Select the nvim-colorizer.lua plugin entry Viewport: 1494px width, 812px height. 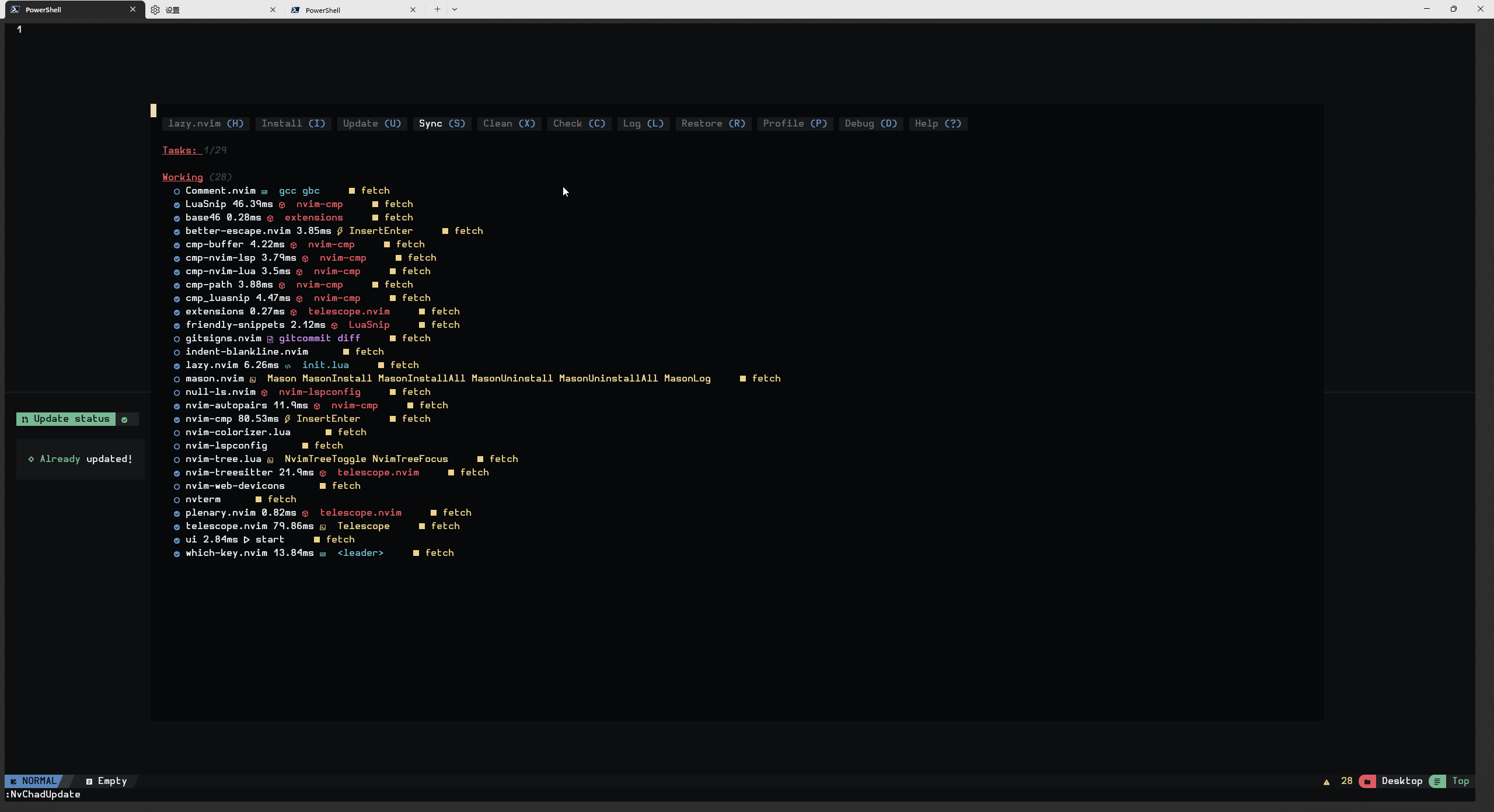pos(270,432)
